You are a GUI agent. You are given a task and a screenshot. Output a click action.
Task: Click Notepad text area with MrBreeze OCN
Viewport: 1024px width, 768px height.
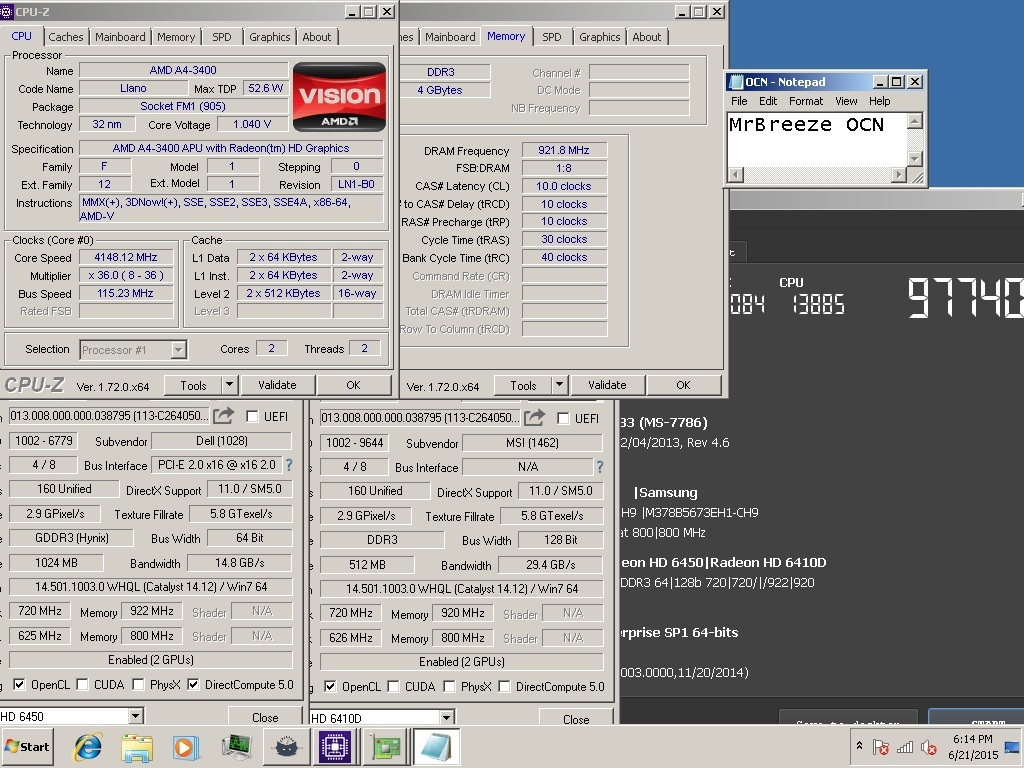click(818, 140)
